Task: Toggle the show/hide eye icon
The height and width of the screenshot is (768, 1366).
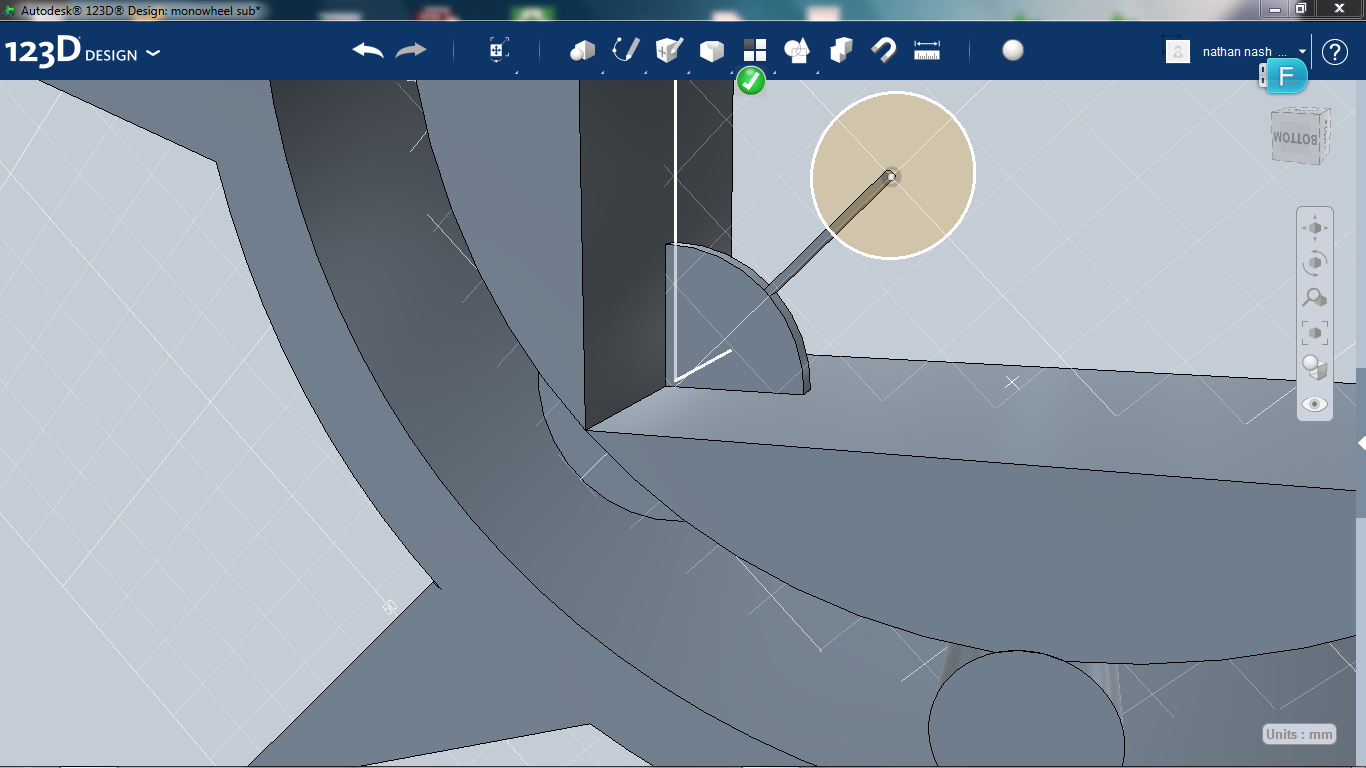Action: pyautogui.click(x=1314, y=404)
